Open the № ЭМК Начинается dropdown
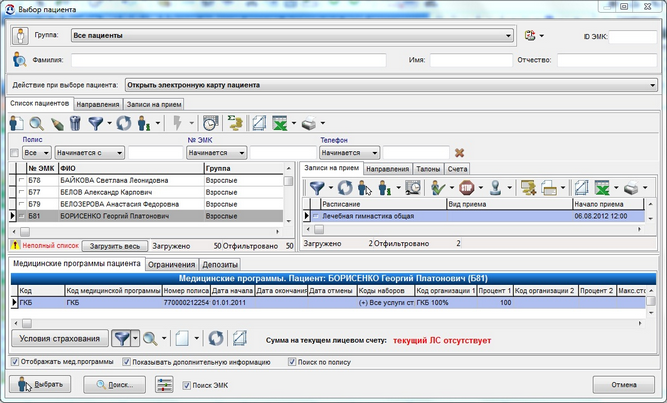This screenshot has width=667, height=403. pyautogui.click(x=216, y=153)
